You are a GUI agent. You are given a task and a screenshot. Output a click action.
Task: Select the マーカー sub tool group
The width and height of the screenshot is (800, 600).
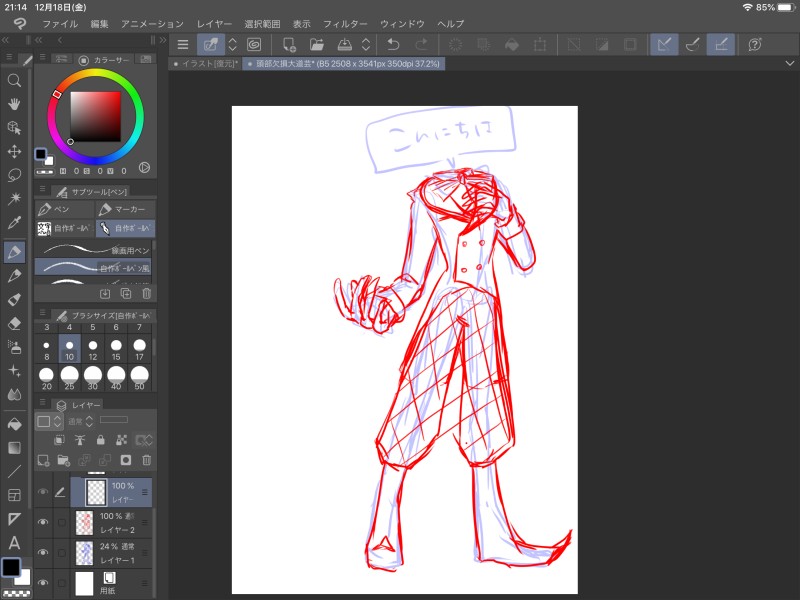(125, 209)
